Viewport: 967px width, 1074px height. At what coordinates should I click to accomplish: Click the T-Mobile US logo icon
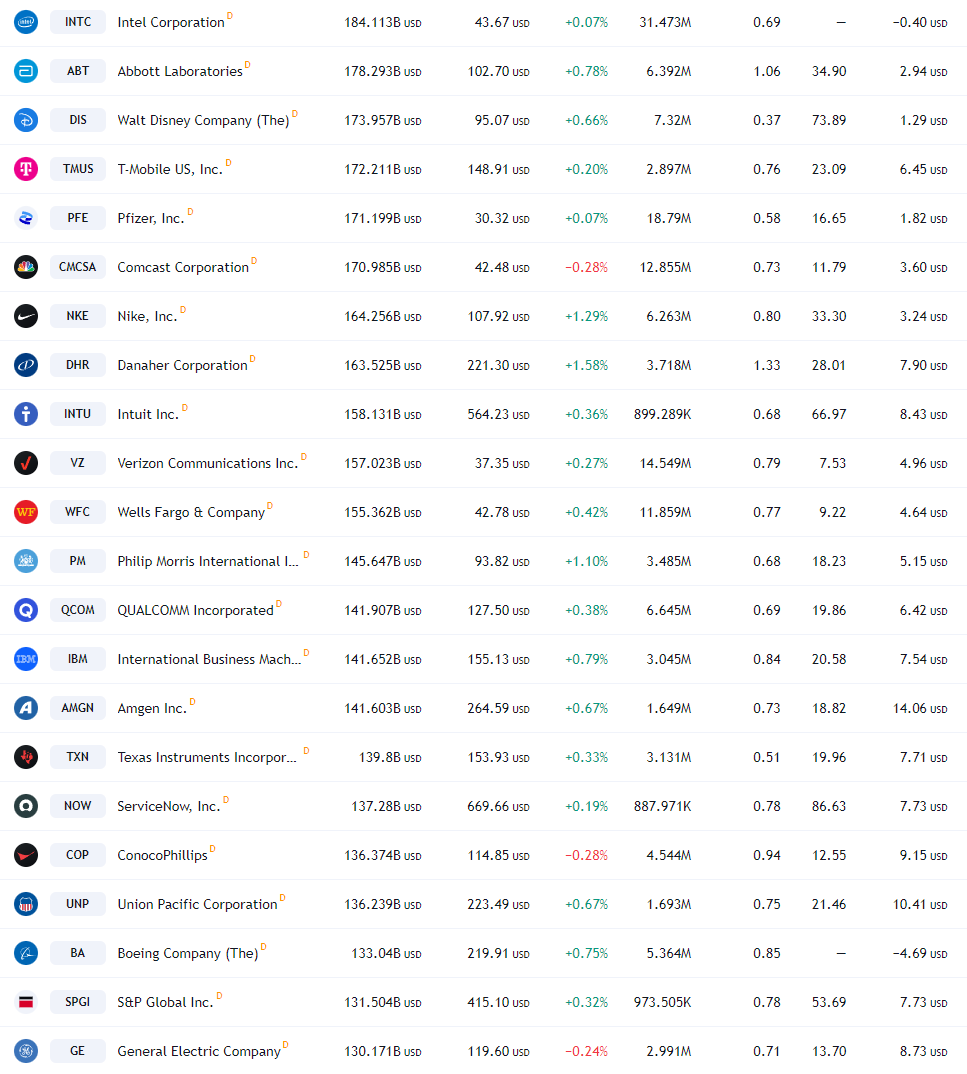26,169
